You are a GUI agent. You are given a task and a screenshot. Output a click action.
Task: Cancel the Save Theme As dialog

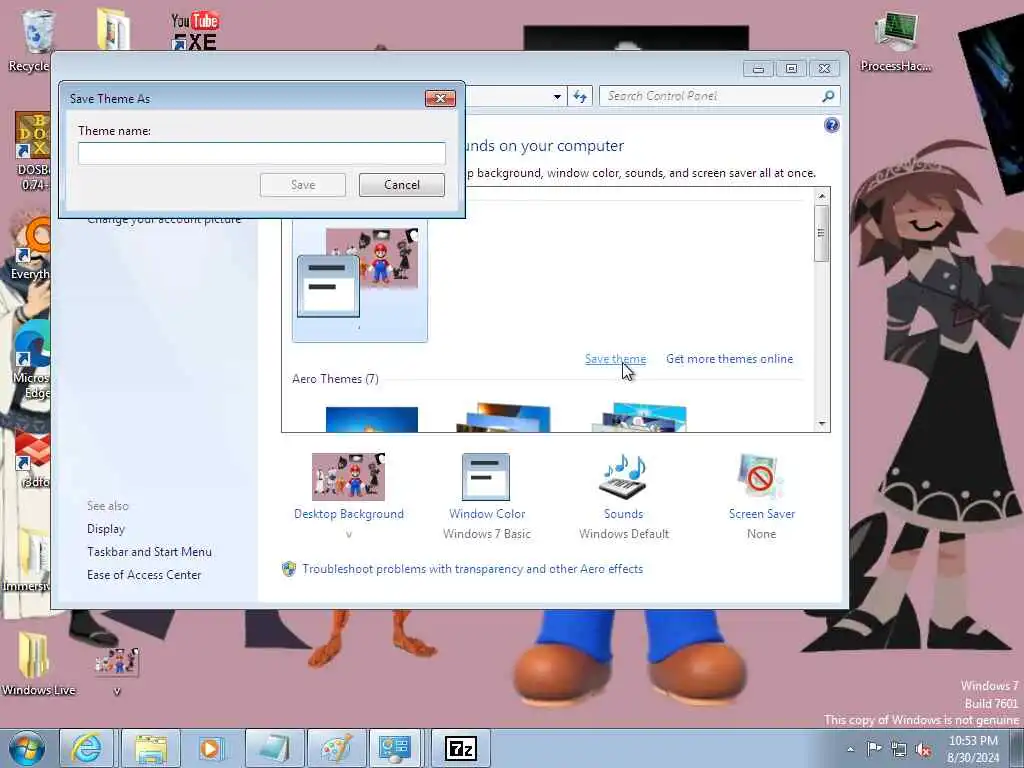tap(402, 185)
